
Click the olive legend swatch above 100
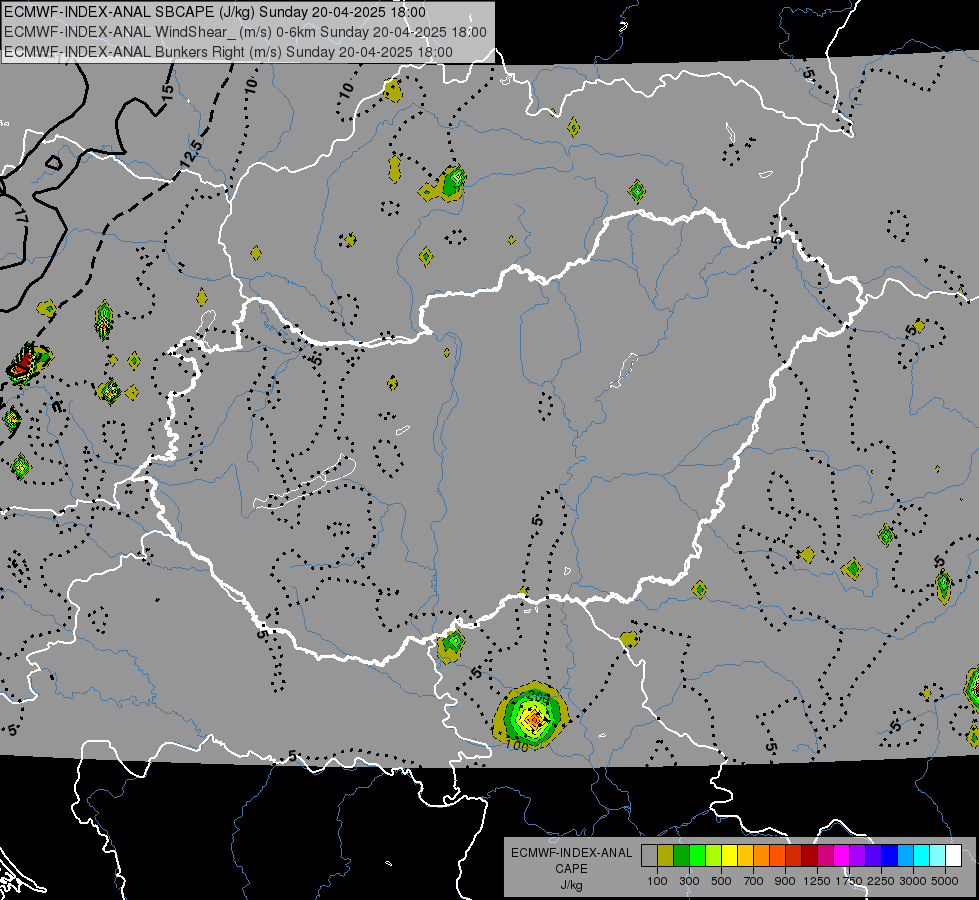[666, 856]
